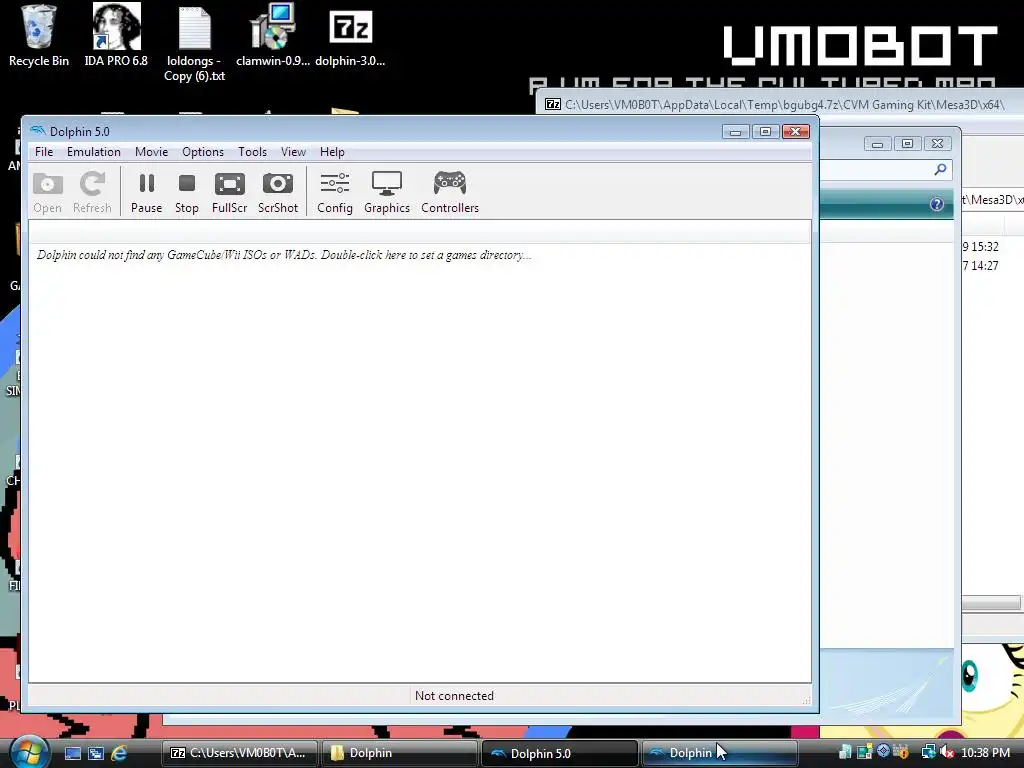Minimize the background Explorer window
1024x768 pixels.
pos(877,144)
